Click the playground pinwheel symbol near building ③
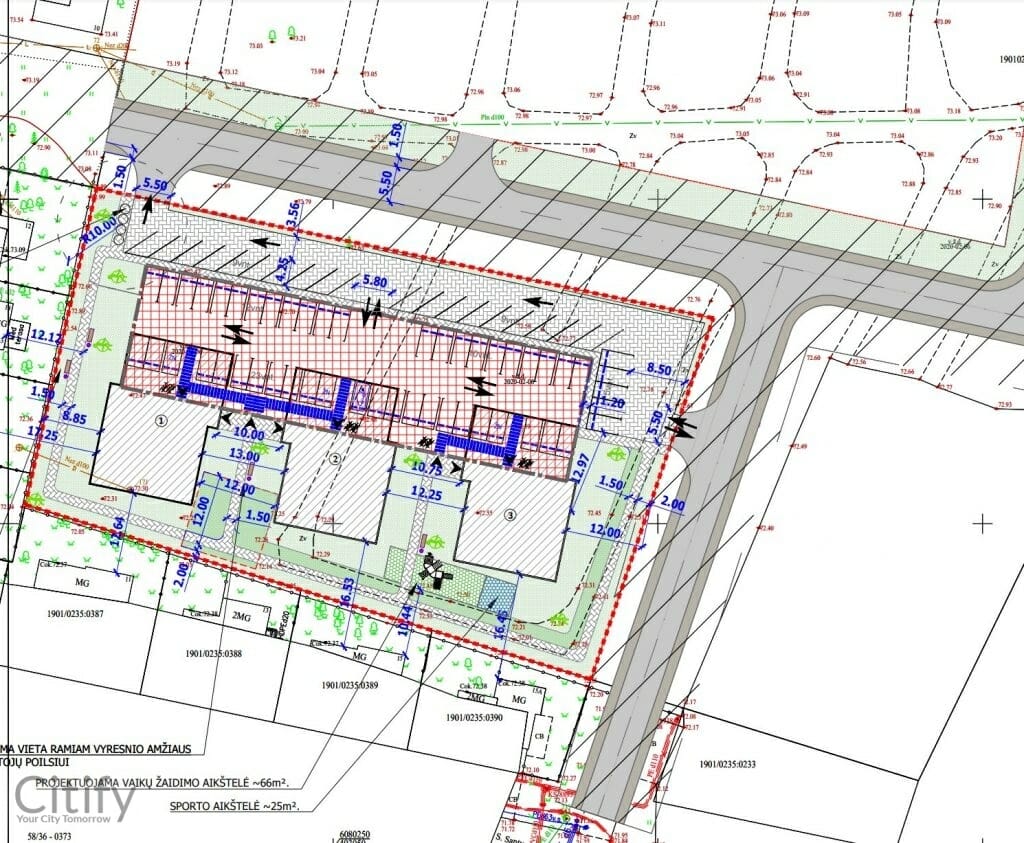Image resolution: width=1024 pixels, height=843 pixels. coord(433,571)
